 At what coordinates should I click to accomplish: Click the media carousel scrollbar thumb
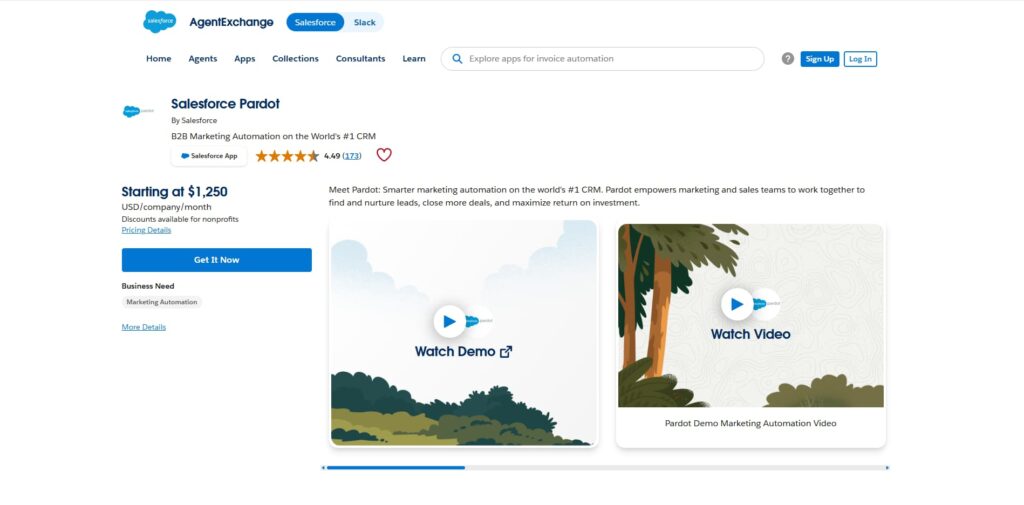tap(396, 468)
